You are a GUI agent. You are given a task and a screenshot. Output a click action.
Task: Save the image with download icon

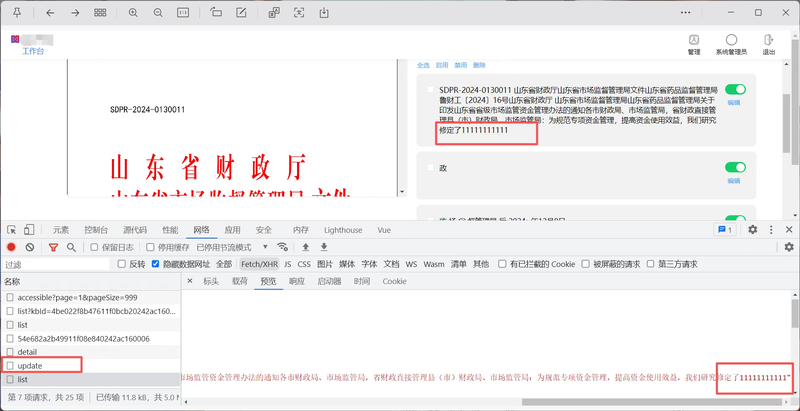coord(324,13)
